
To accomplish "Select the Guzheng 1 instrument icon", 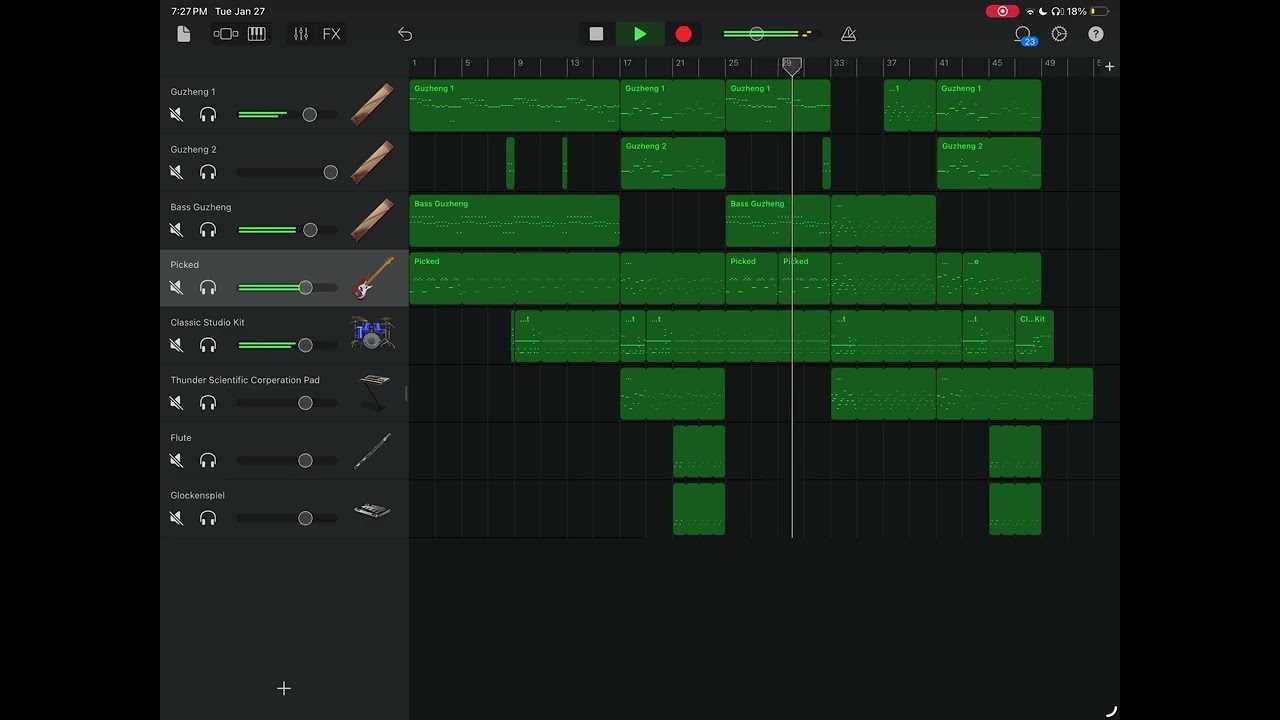I will click(372, 105).
